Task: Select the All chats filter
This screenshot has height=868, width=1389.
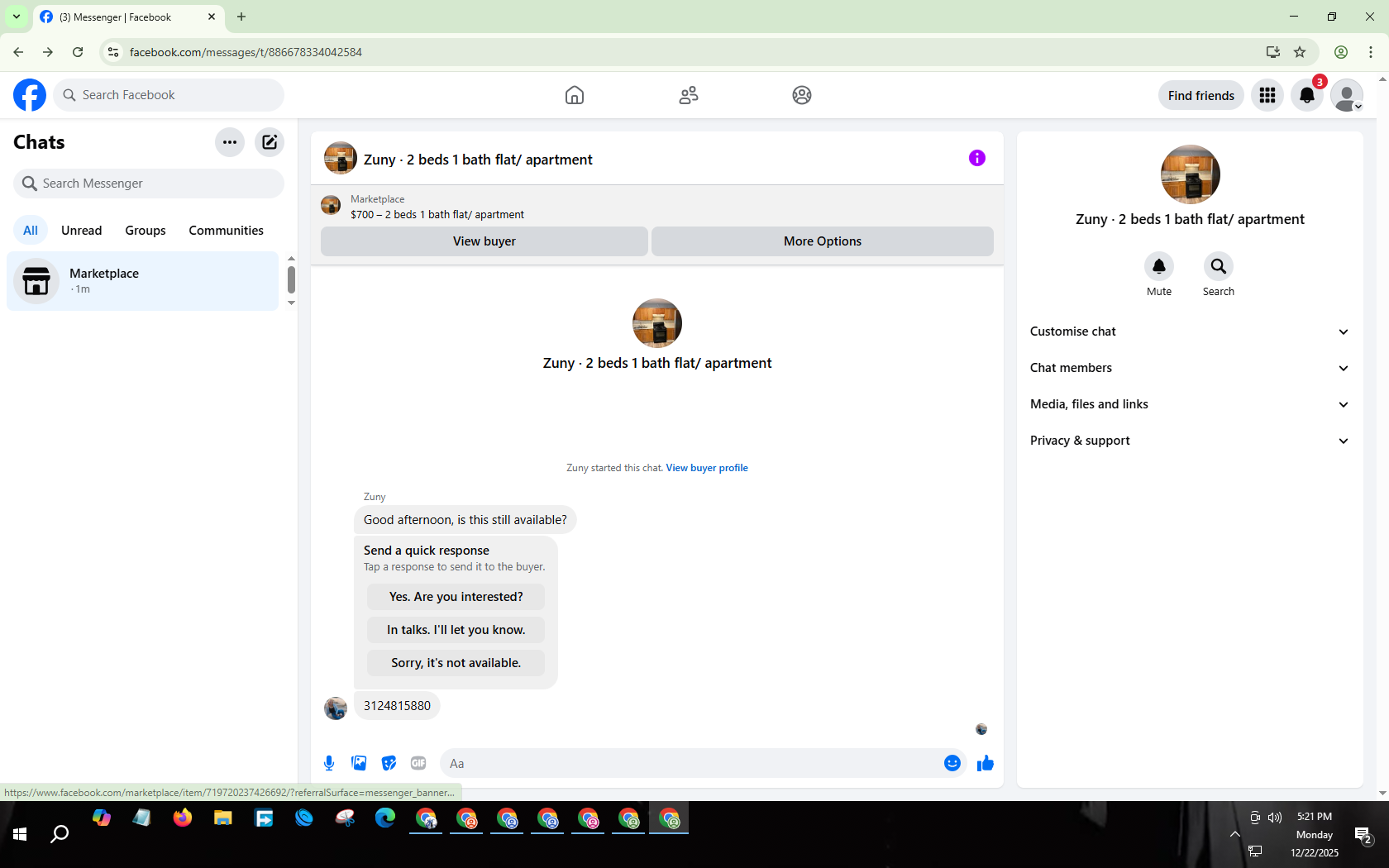Action: click(x=31, y=231)
